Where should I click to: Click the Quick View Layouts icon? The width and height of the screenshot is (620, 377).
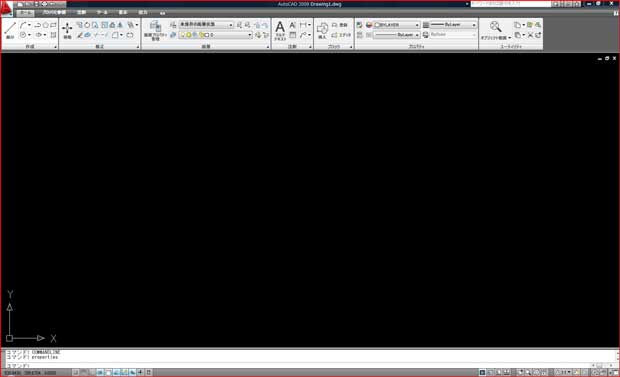(498, 372)
